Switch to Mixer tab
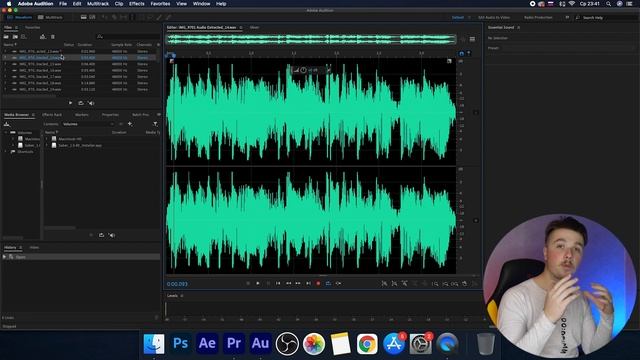This screenshot has width=640, height=360. [254, 27]
